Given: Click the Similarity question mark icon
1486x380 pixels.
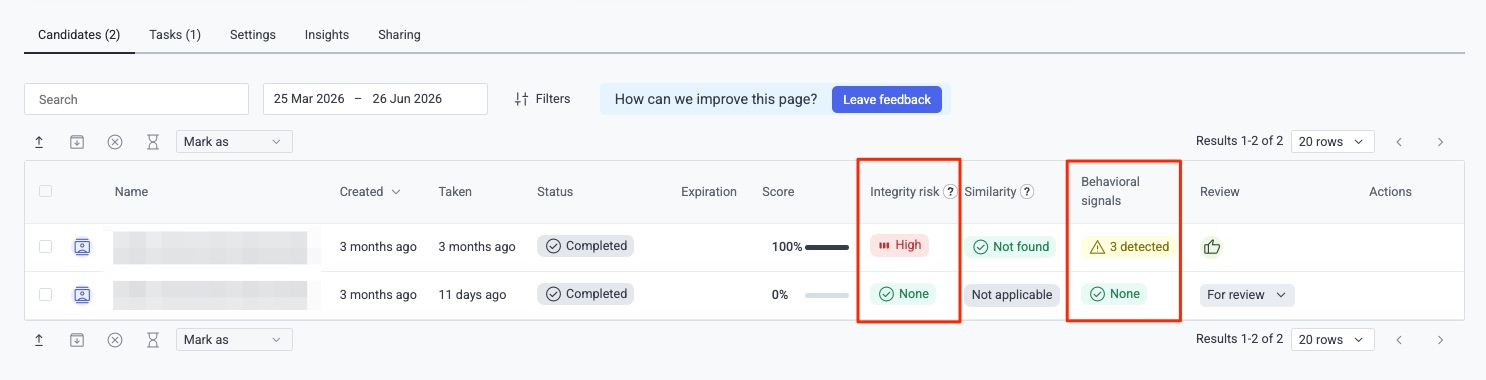Looking at the screenshot, I should pyautogui.click(x=1027, y=192).
